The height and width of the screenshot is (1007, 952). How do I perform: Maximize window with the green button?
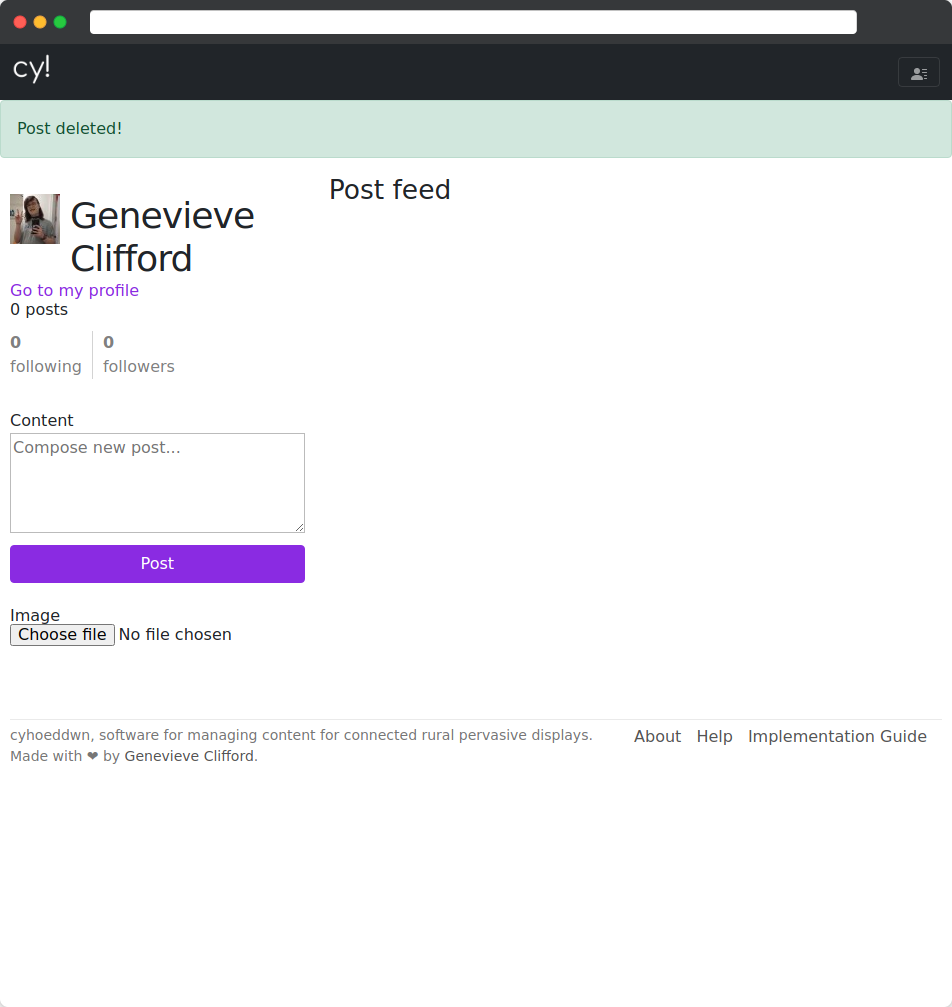pos(60,22)
